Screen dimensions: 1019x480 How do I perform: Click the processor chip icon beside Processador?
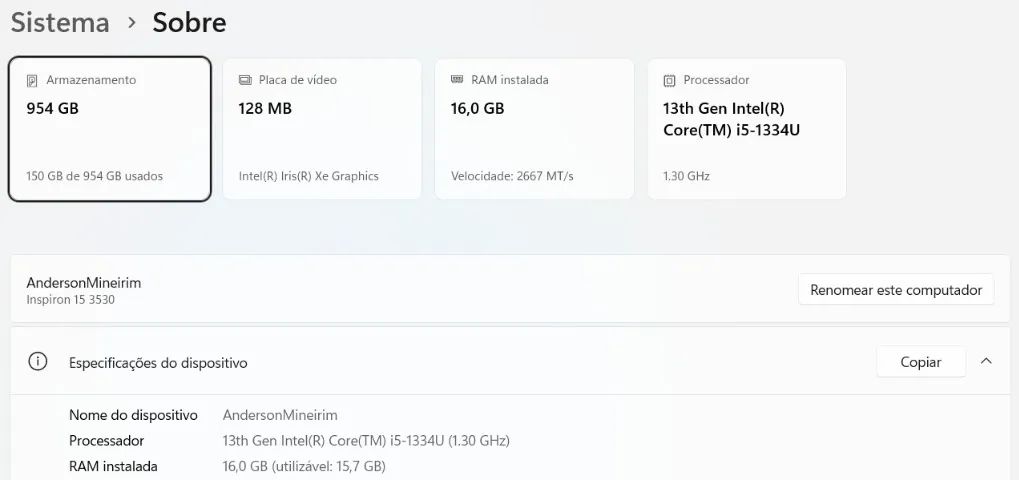pos(669,81)
